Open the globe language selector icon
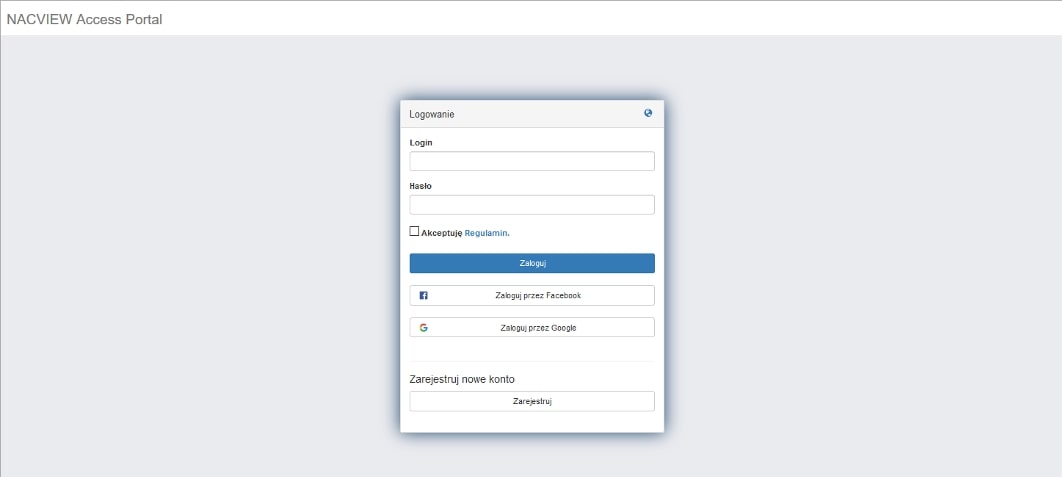The image size is (1062, 477). (648, 114)
